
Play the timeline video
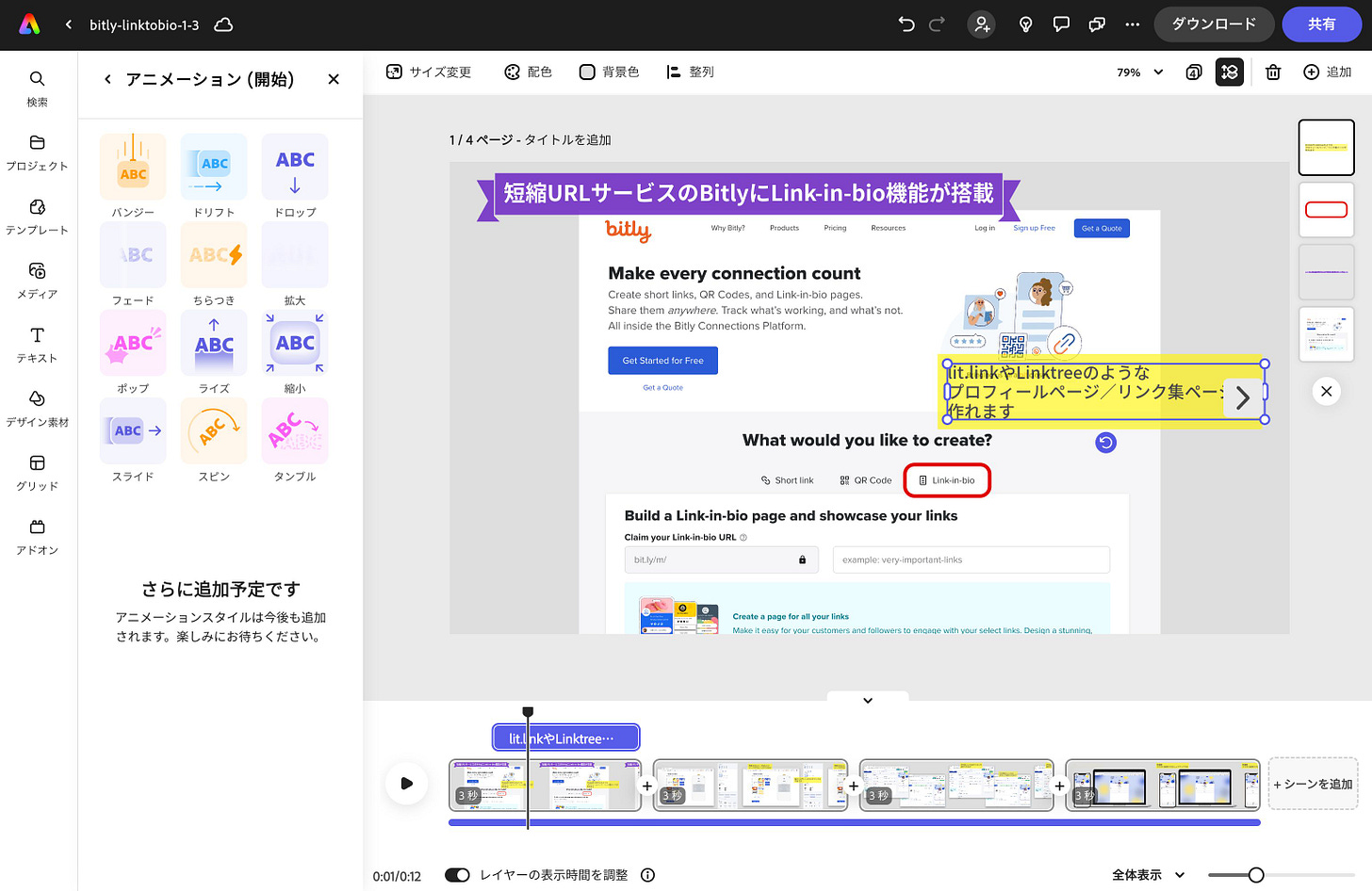(x=406, y=783)
